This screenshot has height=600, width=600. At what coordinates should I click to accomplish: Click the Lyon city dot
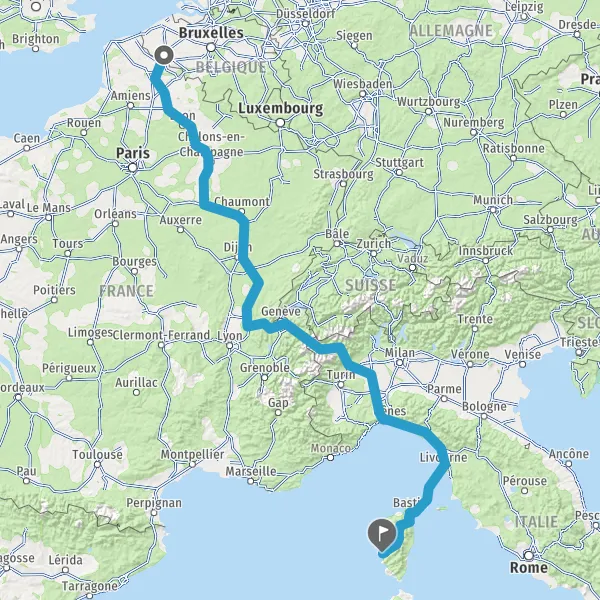click(230, 346)
